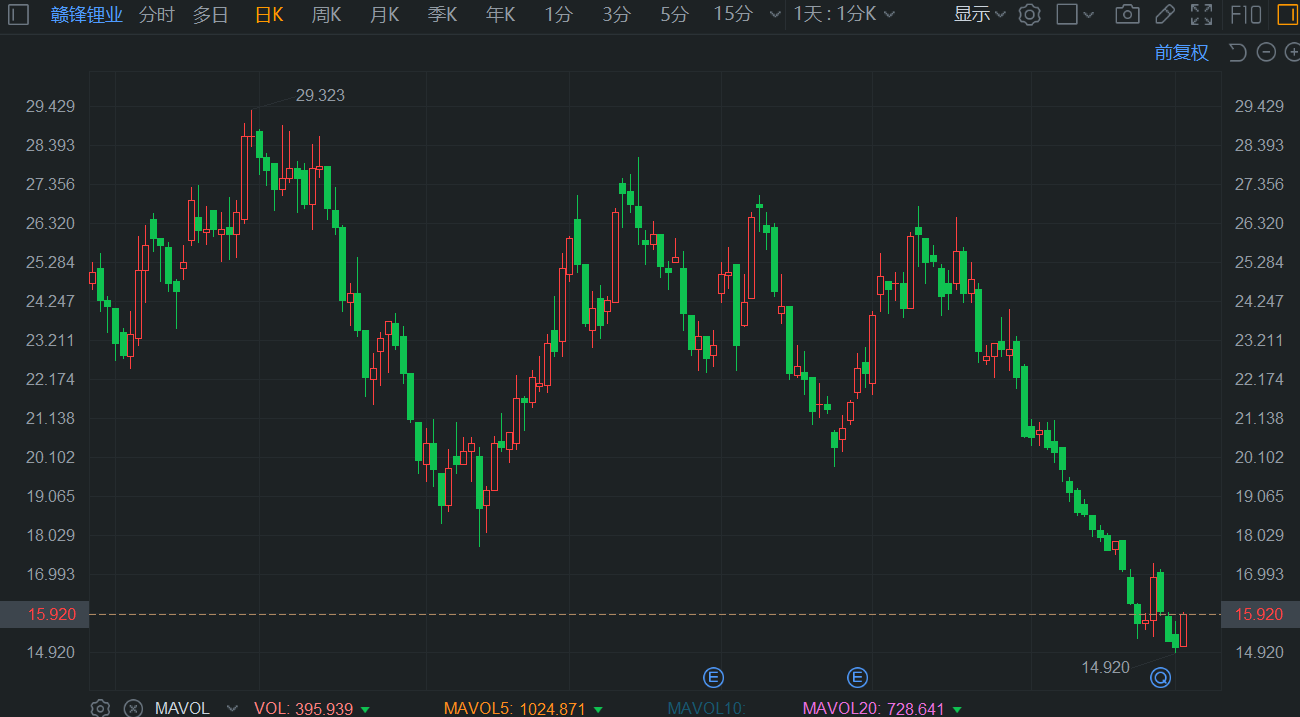Zoom out the chart with the minus icon
1300x717 pixels.
1265,51
